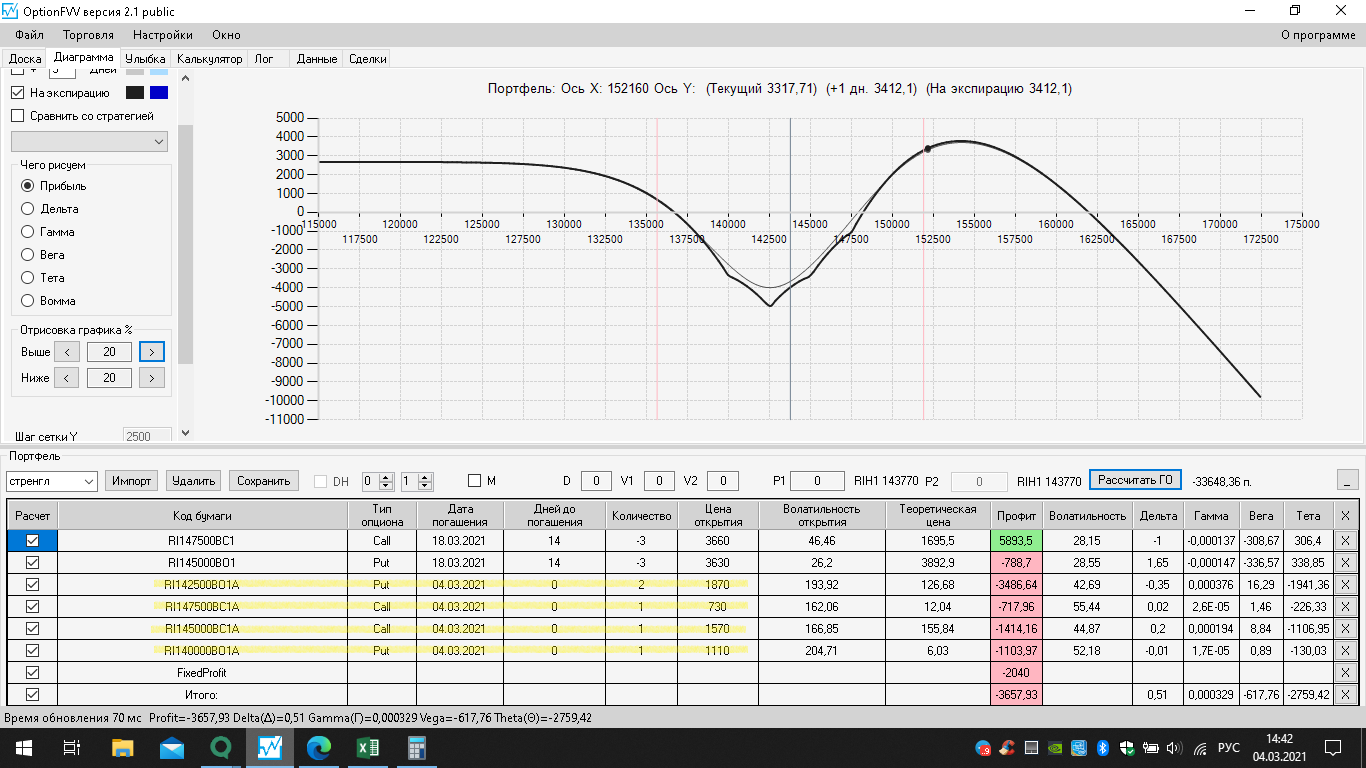Image resolution: width=1366 pixels, height=768 pixels.
Task: Click the 'Рассчитать ГО' button
Action: point(1135,480)
